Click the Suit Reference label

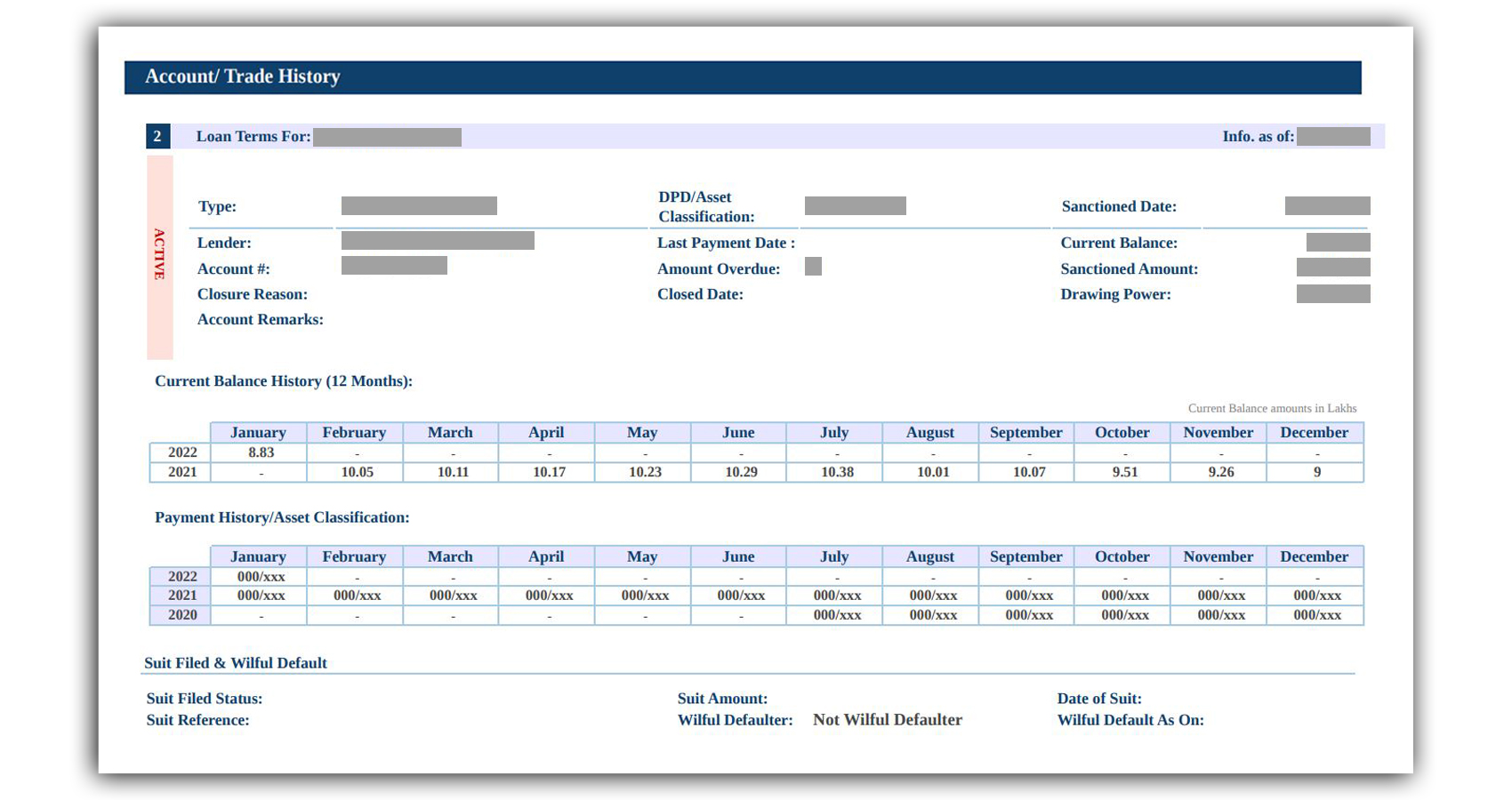pos(197,720)
